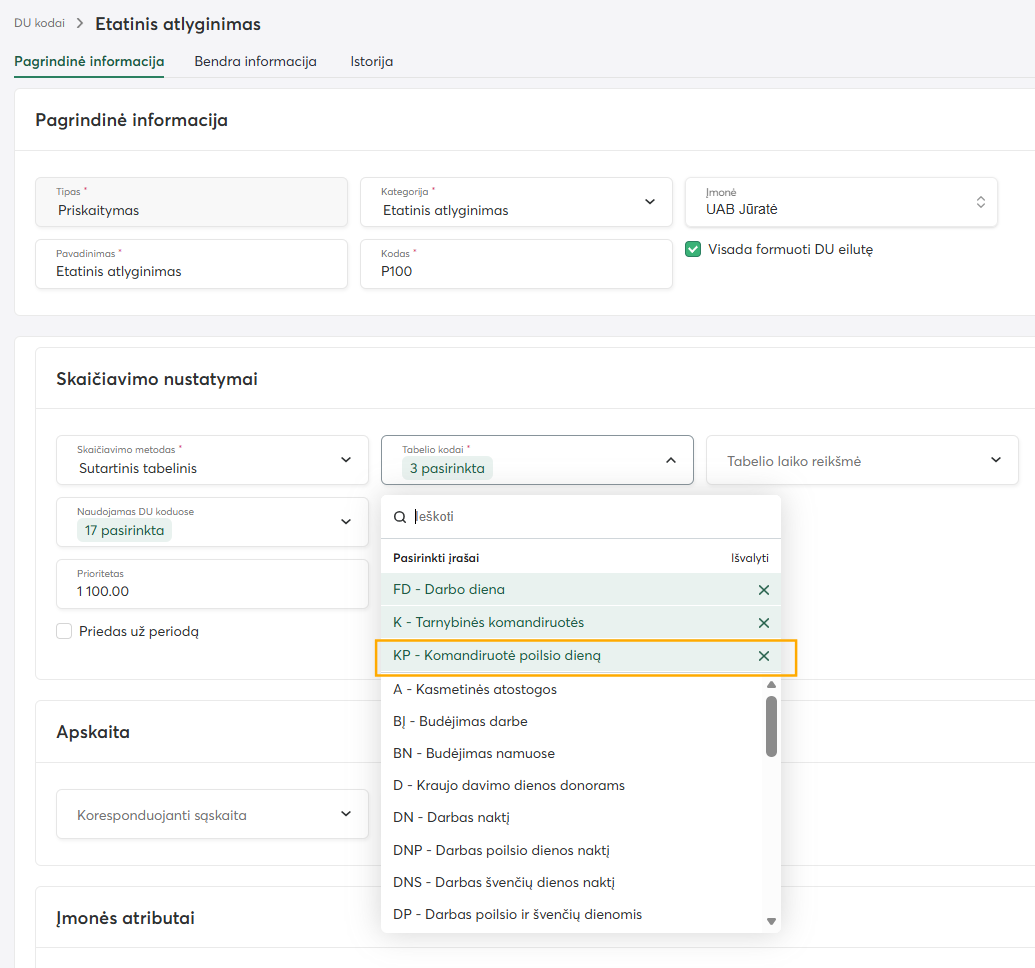Click the dropdown list scrollbar thumb
Viewport: 1035px width, 968px height.
pos(771,726)
